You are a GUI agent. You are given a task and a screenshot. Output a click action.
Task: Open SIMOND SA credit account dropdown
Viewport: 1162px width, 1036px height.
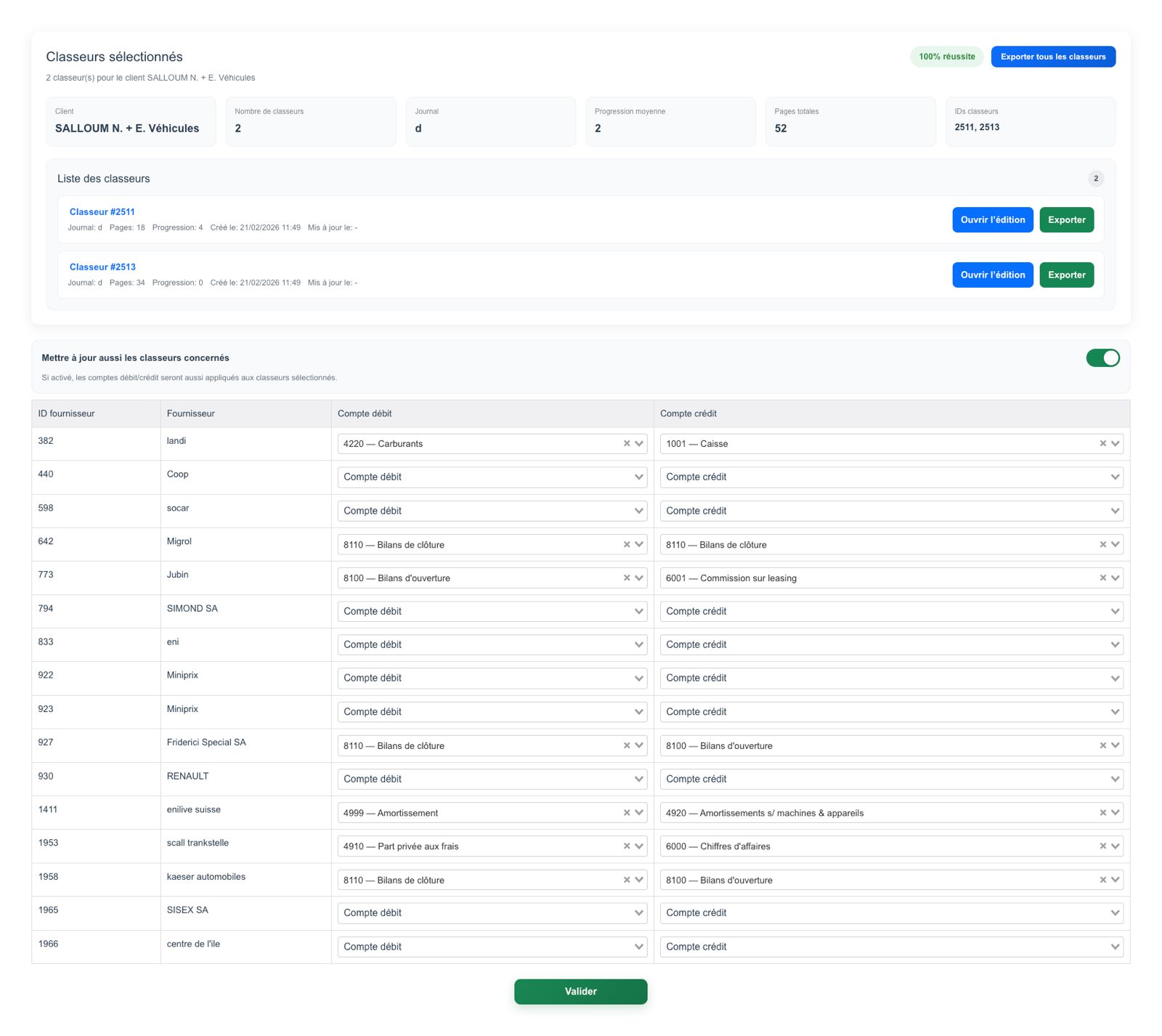click(x=890, y=611)
